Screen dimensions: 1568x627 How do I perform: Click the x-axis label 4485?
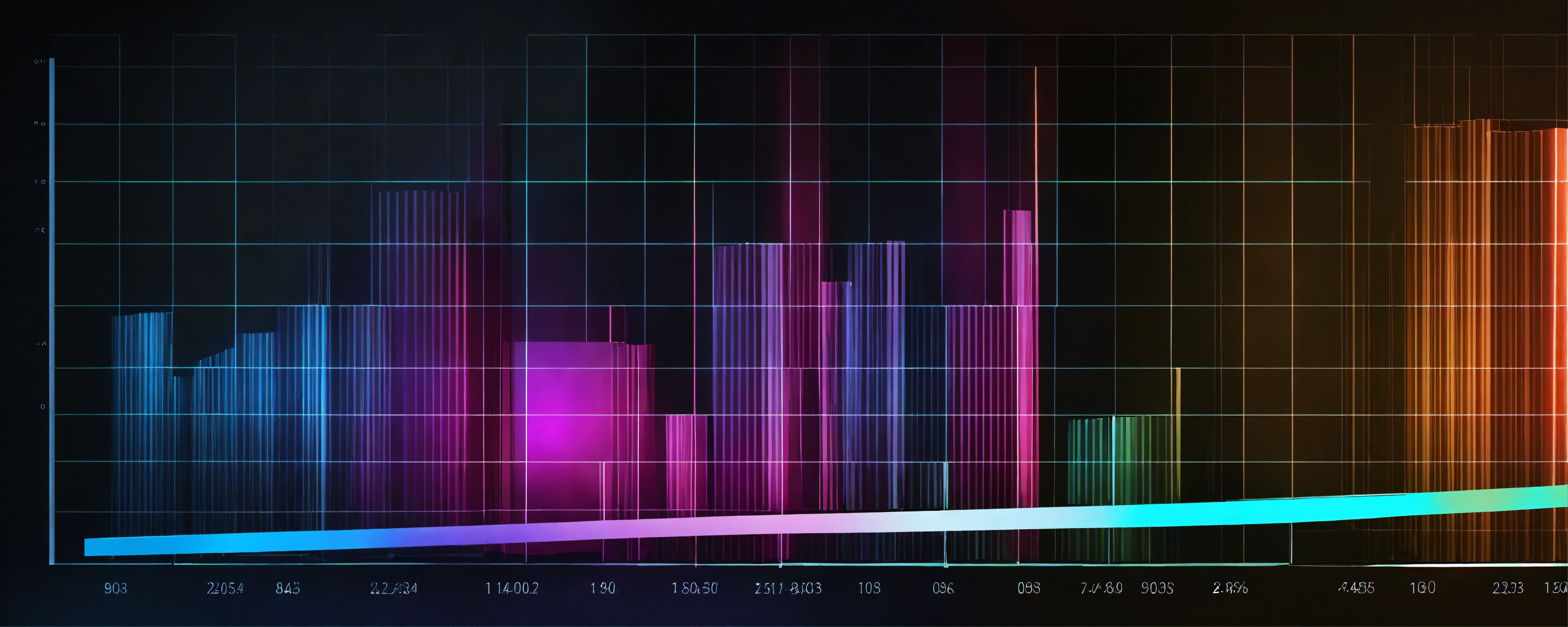[x=1356, y=588]
